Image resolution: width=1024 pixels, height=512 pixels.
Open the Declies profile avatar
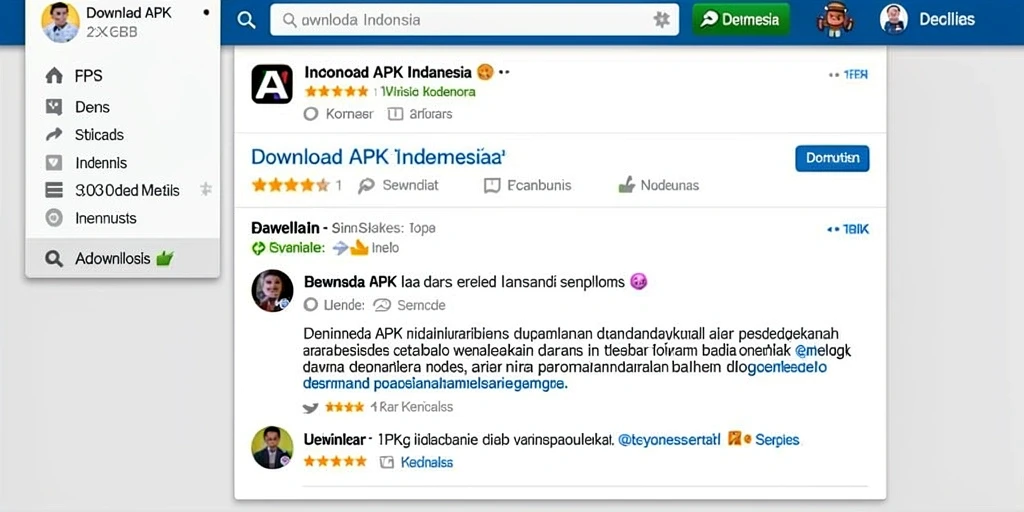coord(893,20)
